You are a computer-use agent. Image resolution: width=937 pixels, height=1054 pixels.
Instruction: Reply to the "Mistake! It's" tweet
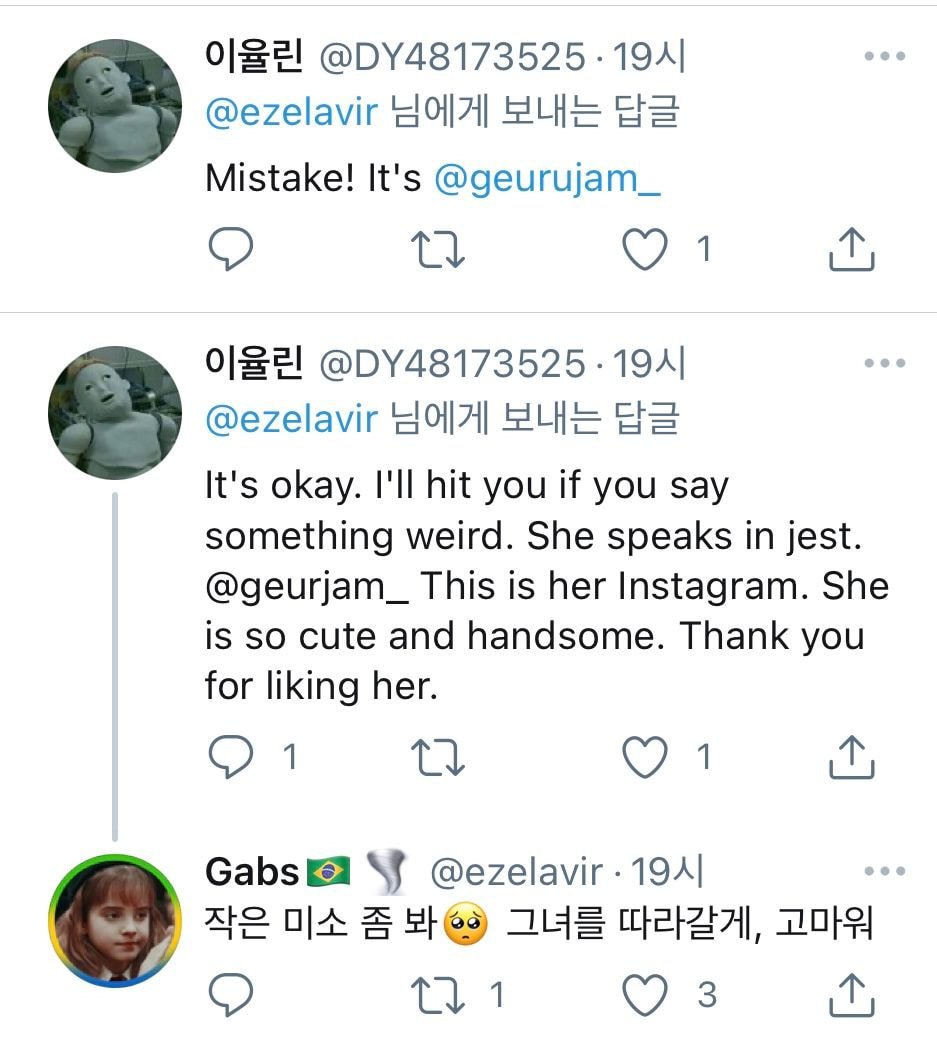tap(230, 250)
